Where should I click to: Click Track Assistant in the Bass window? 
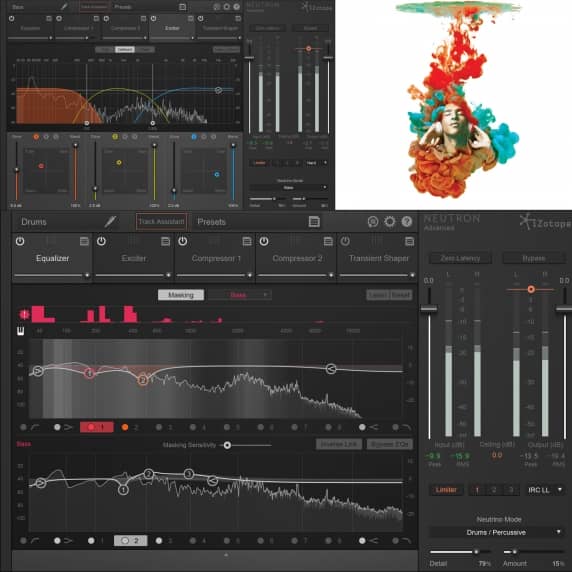tap(94, 7)
